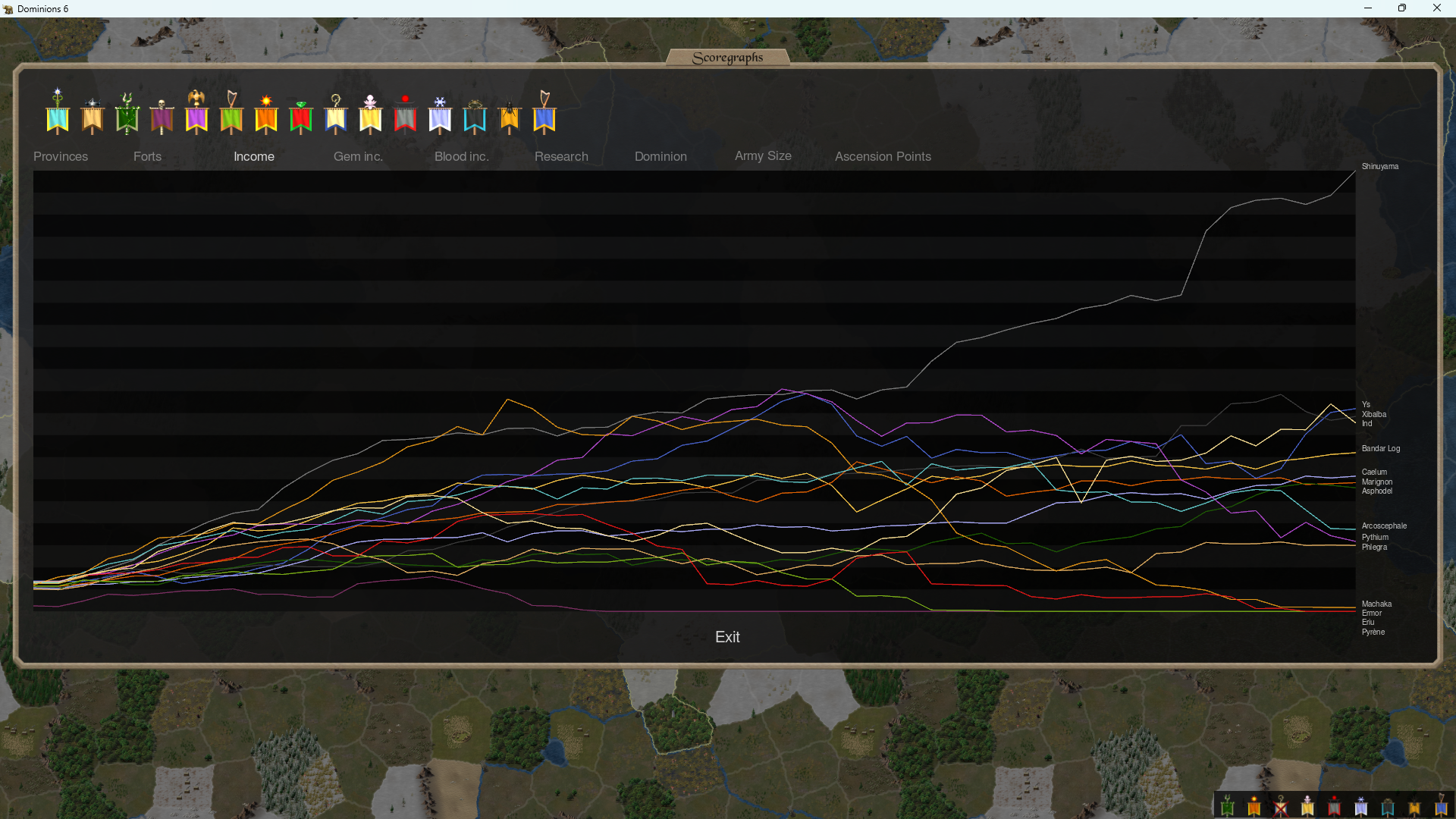Screen dimensions: 1456x819
Task: Click the Ind nation label
Action: (x=1367, y=423)
